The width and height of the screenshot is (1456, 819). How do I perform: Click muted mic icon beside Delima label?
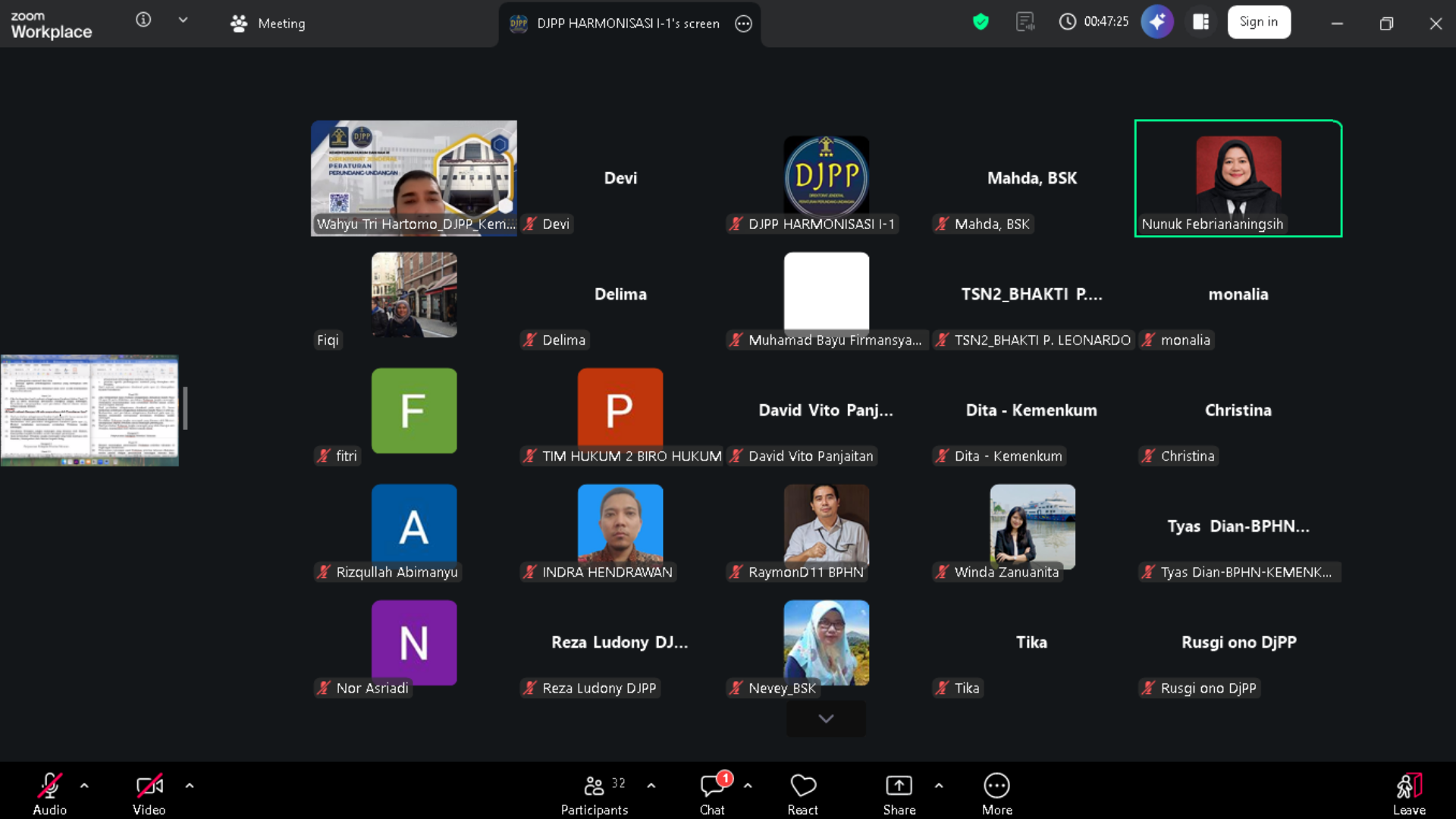(x=530, y=340)
